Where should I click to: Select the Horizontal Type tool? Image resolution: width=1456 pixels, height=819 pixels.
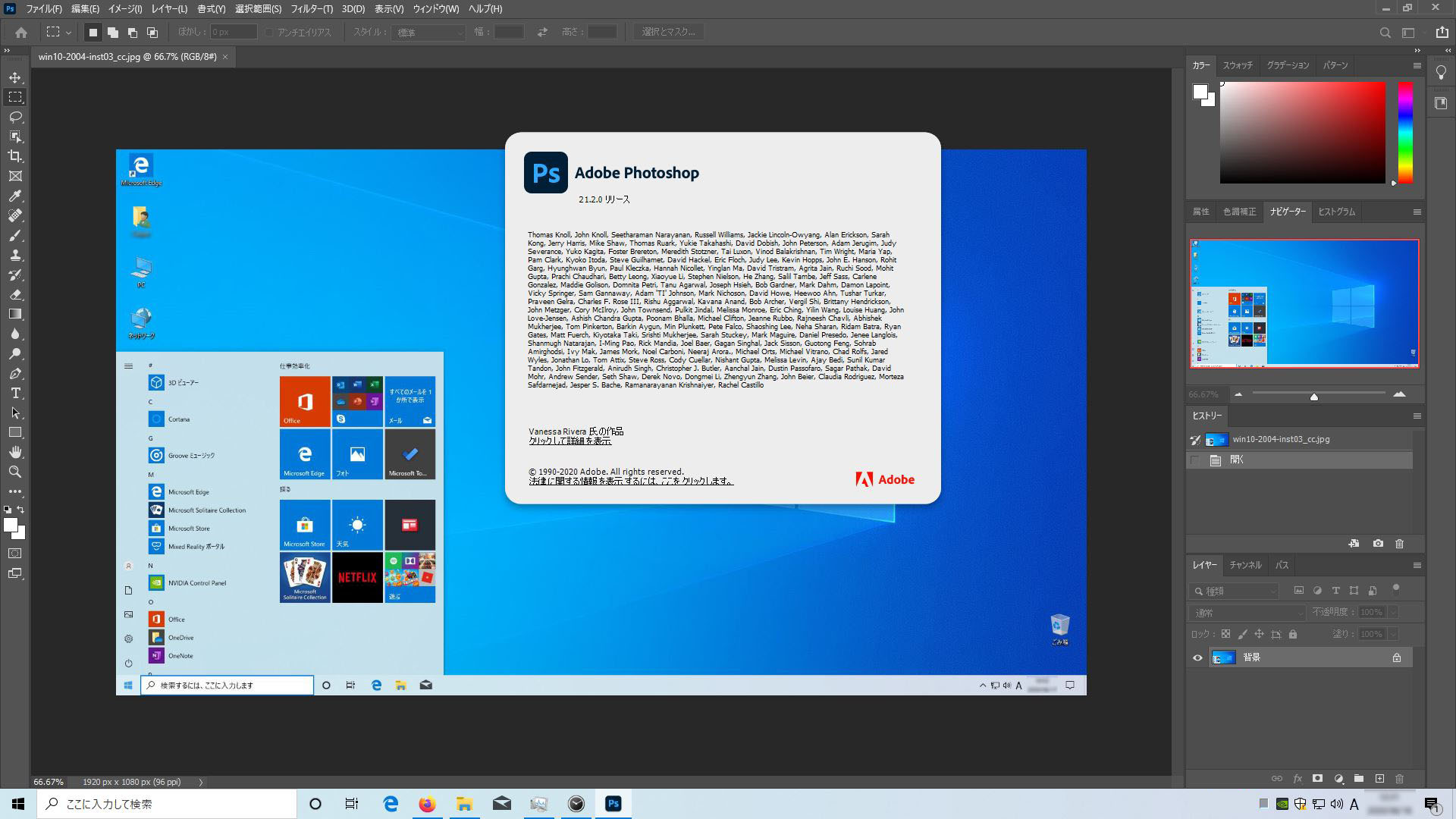pyautogui.click(x=15, y=393)
